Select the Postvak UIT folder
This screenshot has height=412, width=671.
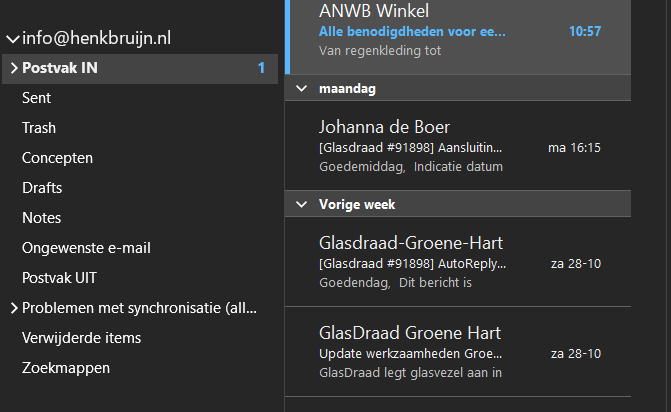(x=59, y=278)
